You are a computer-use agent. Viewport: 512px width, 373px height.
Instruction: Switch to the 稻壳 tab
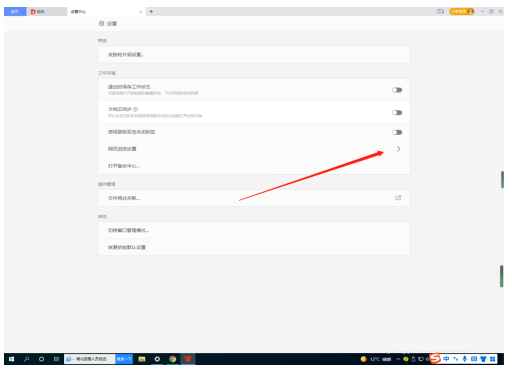[x=47, y=11]
